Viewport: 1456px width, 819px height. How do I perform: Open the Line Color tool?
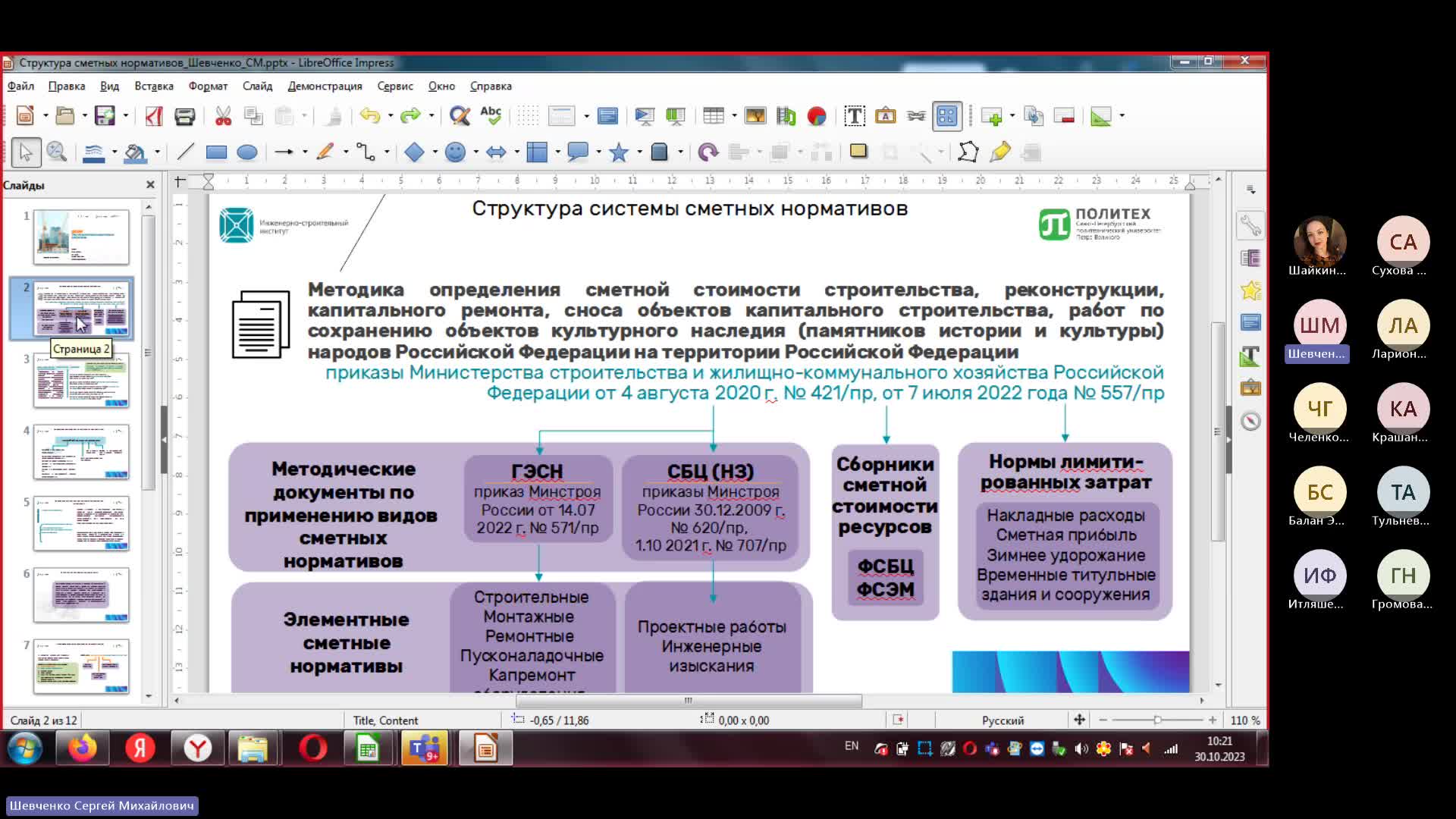[93, 152]
